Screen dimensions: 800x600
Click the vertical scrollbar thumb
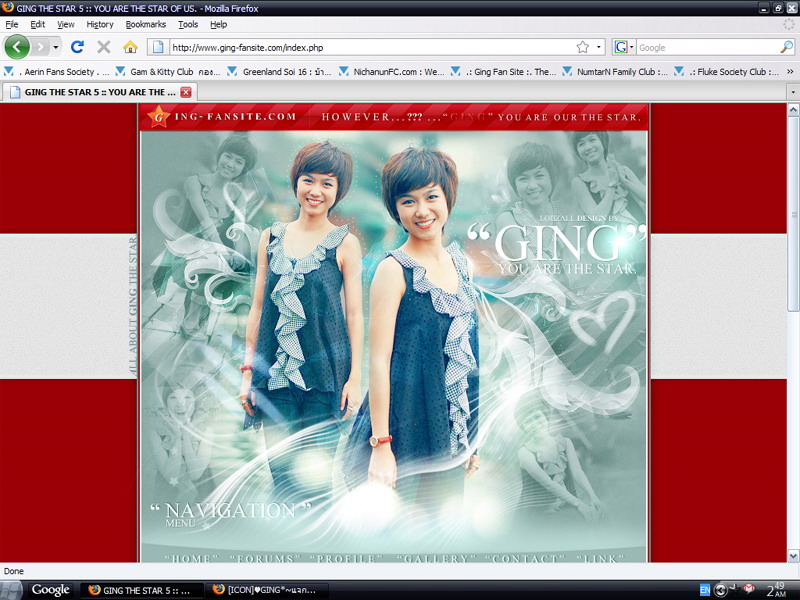pyautogui.click(x=793, y=214)
